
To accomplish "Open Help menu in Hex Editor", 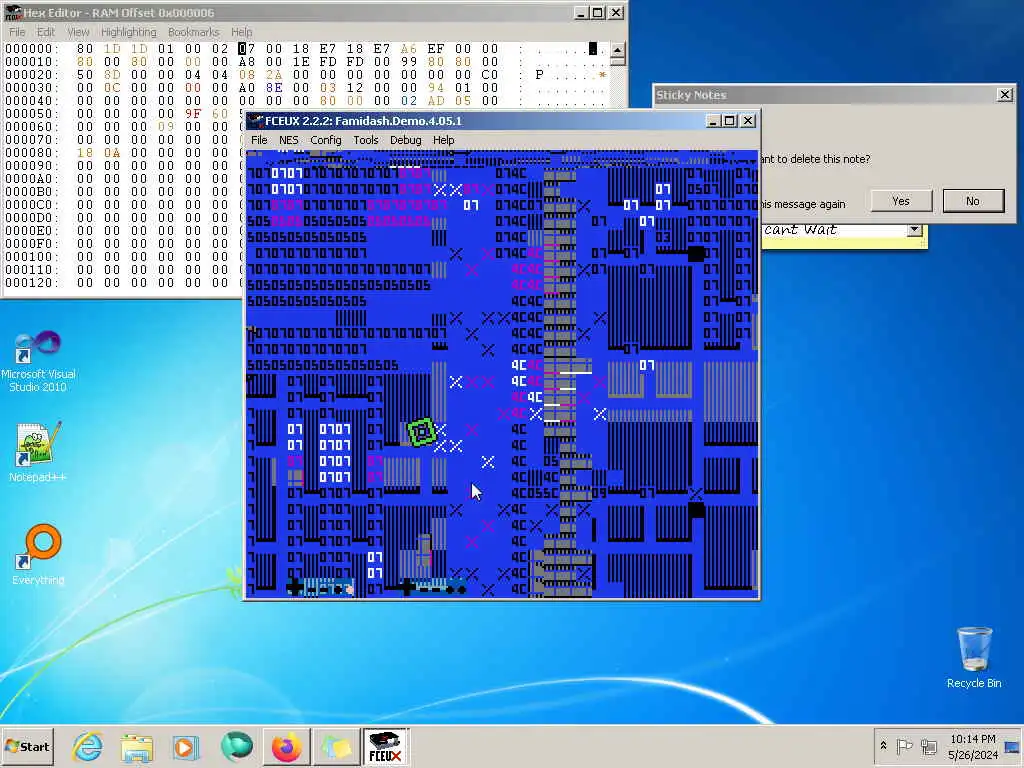I will [241, 31].
